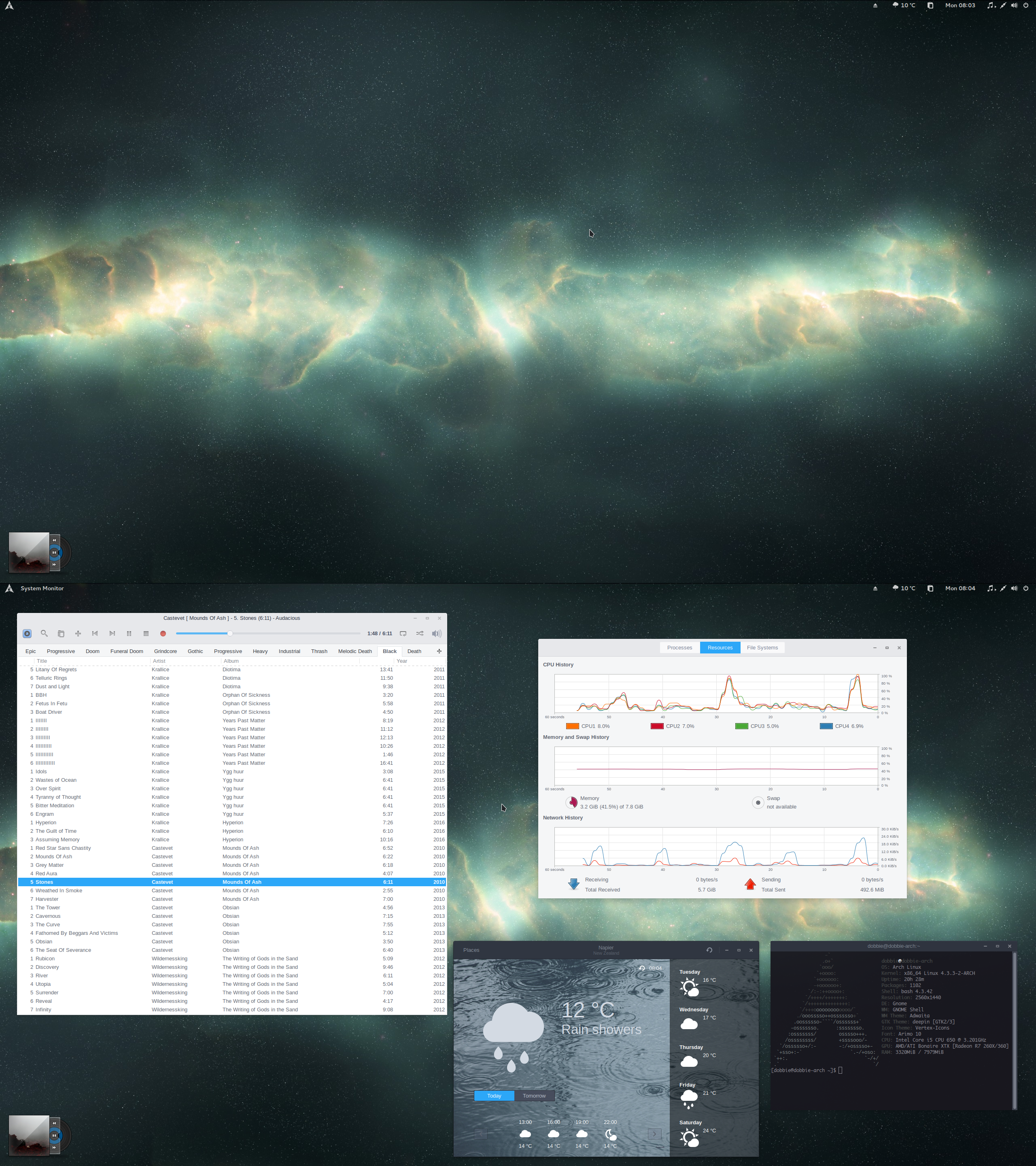Click the Swap color indicator
This screenshot has width=1036, height=1166.
pos(758,802)
